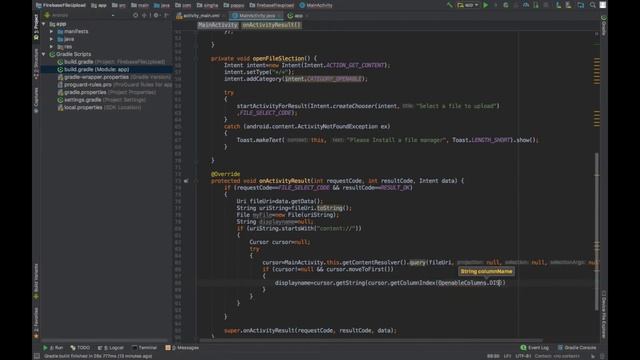This screenshot has height=360, width=640.
Task: Open Gradle panel on right edge
Action: [x=604, y=26]
